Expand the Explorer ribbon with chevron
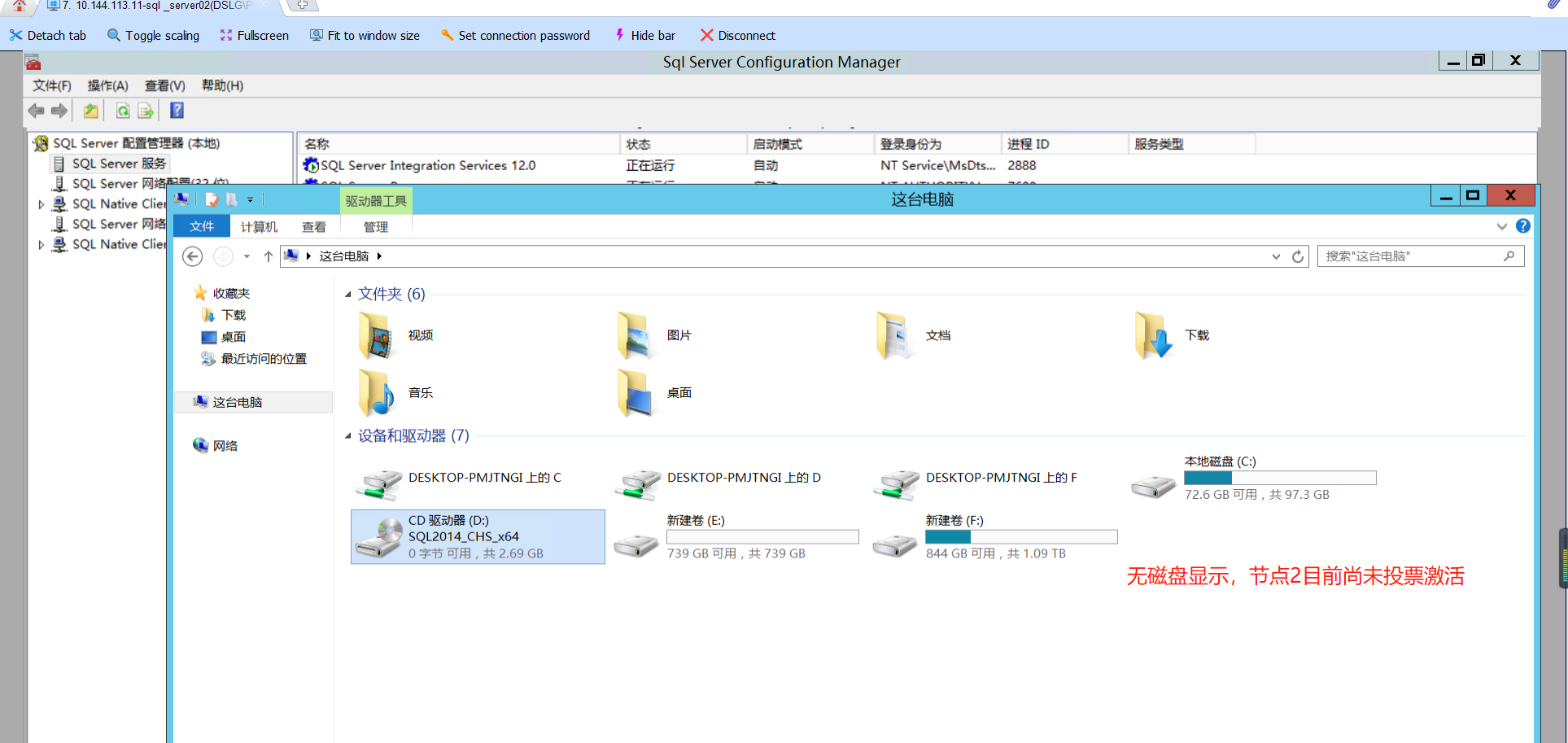1568x743 pixels. 1502,226
